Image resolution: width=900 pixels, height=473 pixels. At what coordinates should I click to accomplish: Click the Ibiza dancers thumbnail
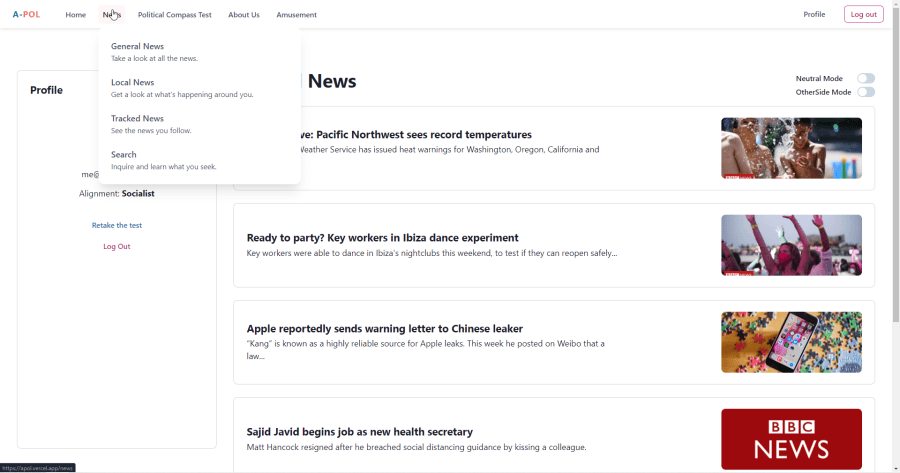pyautogui.click(x=791, y=245)
